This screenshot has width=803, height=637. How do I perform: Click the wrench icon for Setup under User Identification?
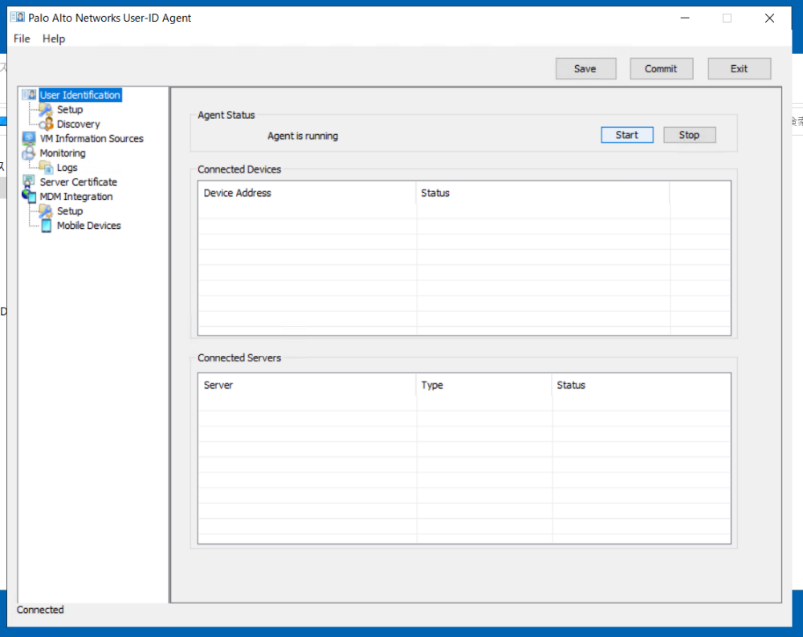point(46,110)
